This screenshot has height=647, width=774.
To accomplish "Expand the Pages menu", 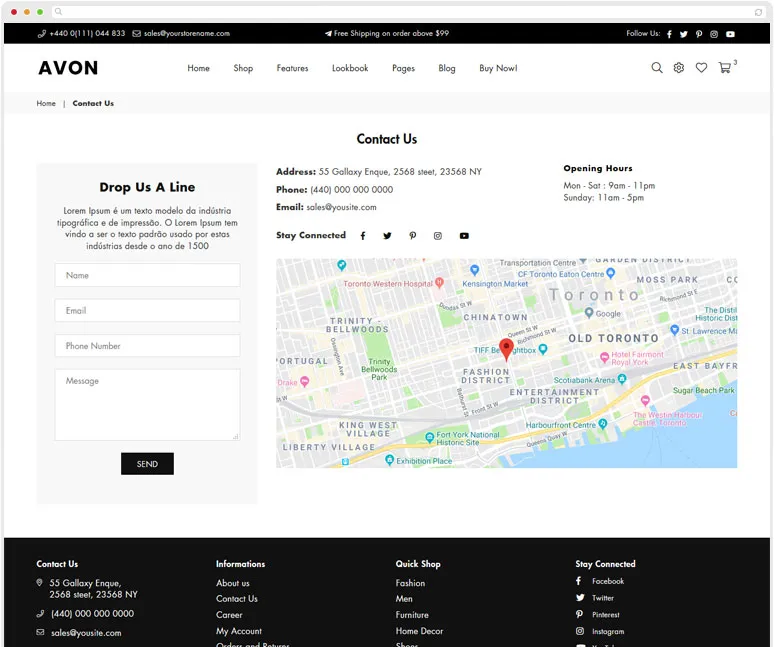I will 403,69.
